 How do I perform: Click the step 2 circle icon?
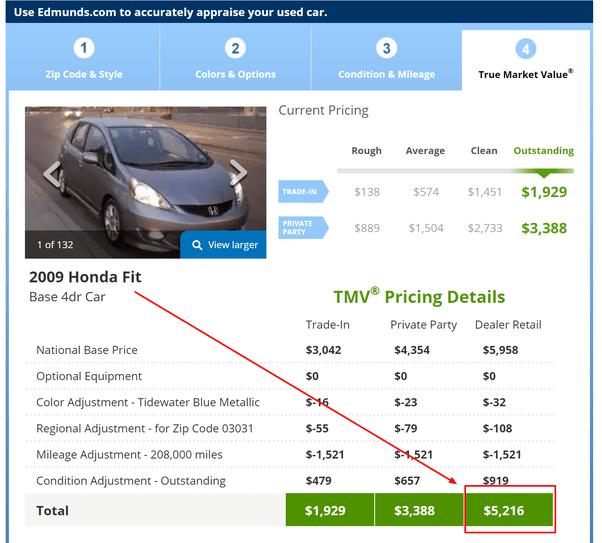click(x=235, y=48)
